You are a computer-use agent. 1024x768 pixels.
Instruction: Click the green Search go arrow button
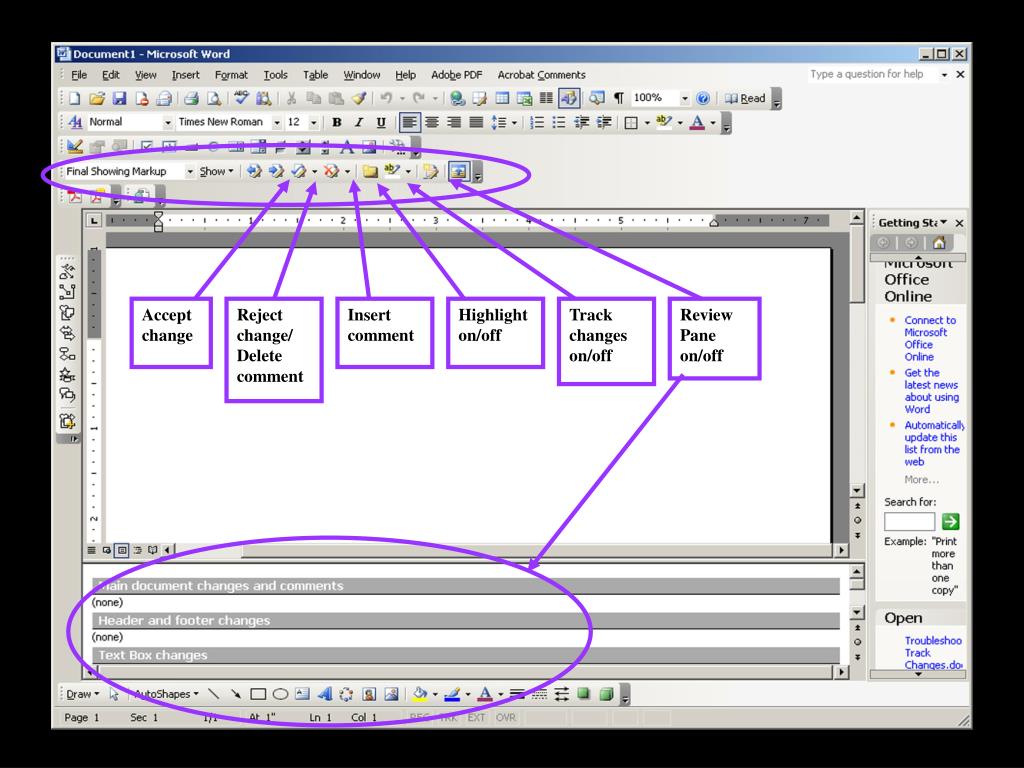click(x=951, y=521)
